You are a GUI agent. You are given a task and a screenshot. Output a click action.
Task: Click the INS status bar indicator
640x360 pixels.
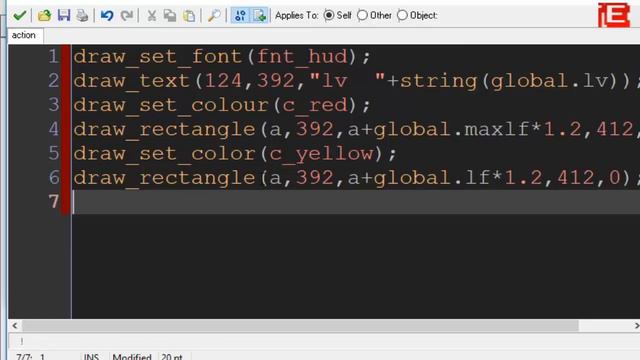[91, 356]
